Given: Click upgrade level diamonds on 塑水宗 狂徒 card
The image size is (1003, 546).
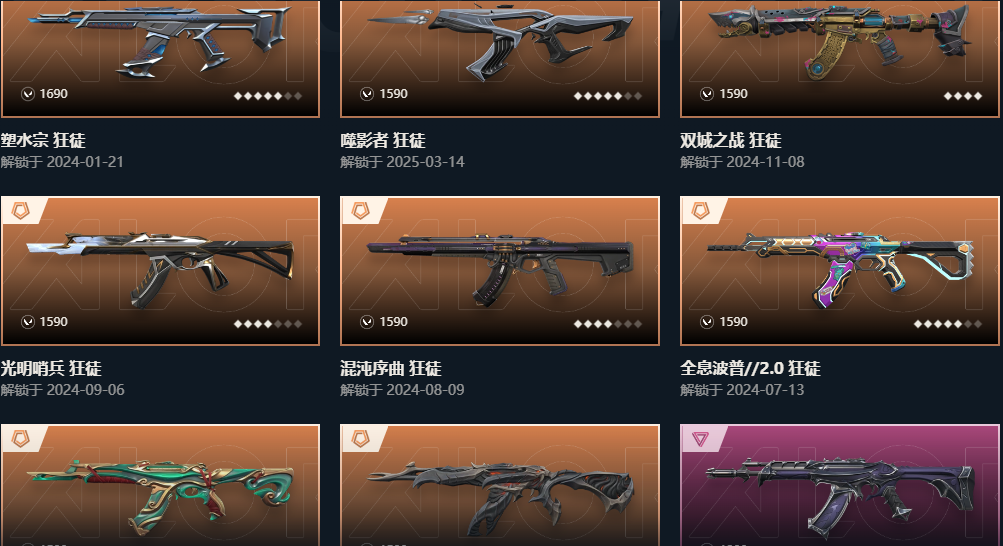Looking at the screenshot, I should [x=268, y=96].
